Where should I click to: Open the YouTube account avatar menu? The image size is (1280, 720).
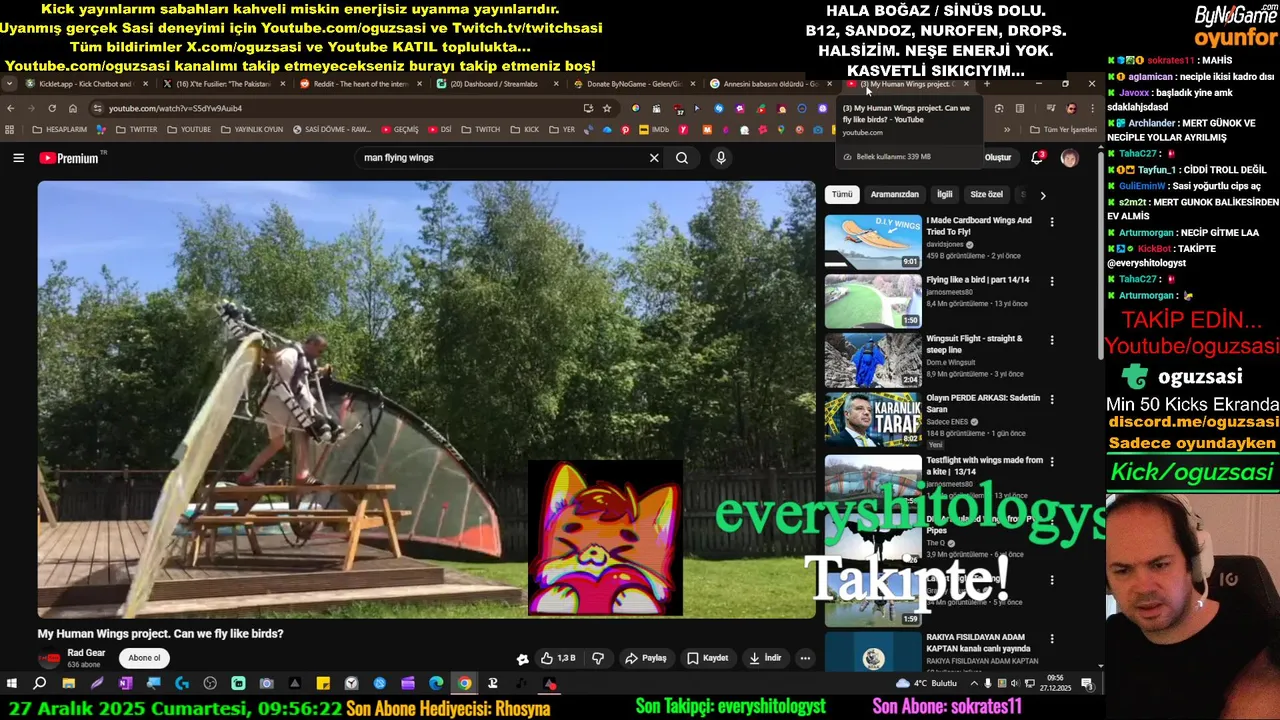1069,158
